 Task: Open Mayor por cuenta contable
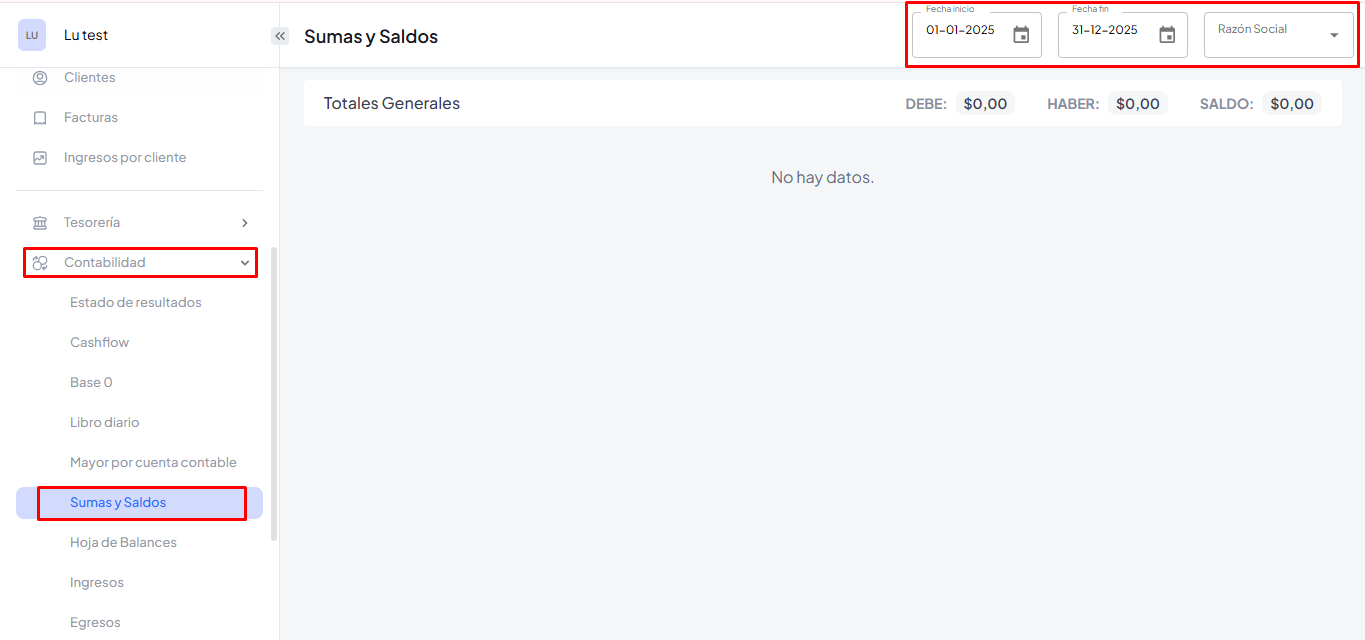153,463
